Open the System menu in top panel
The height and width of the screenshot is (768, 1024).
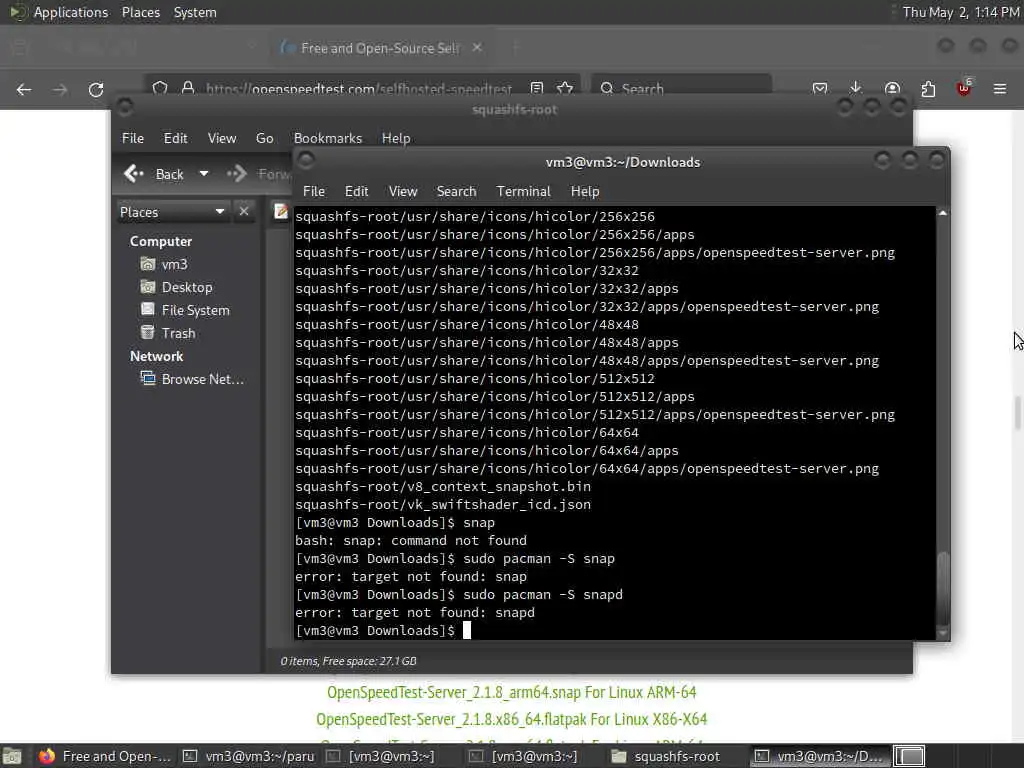click(195, 12)
